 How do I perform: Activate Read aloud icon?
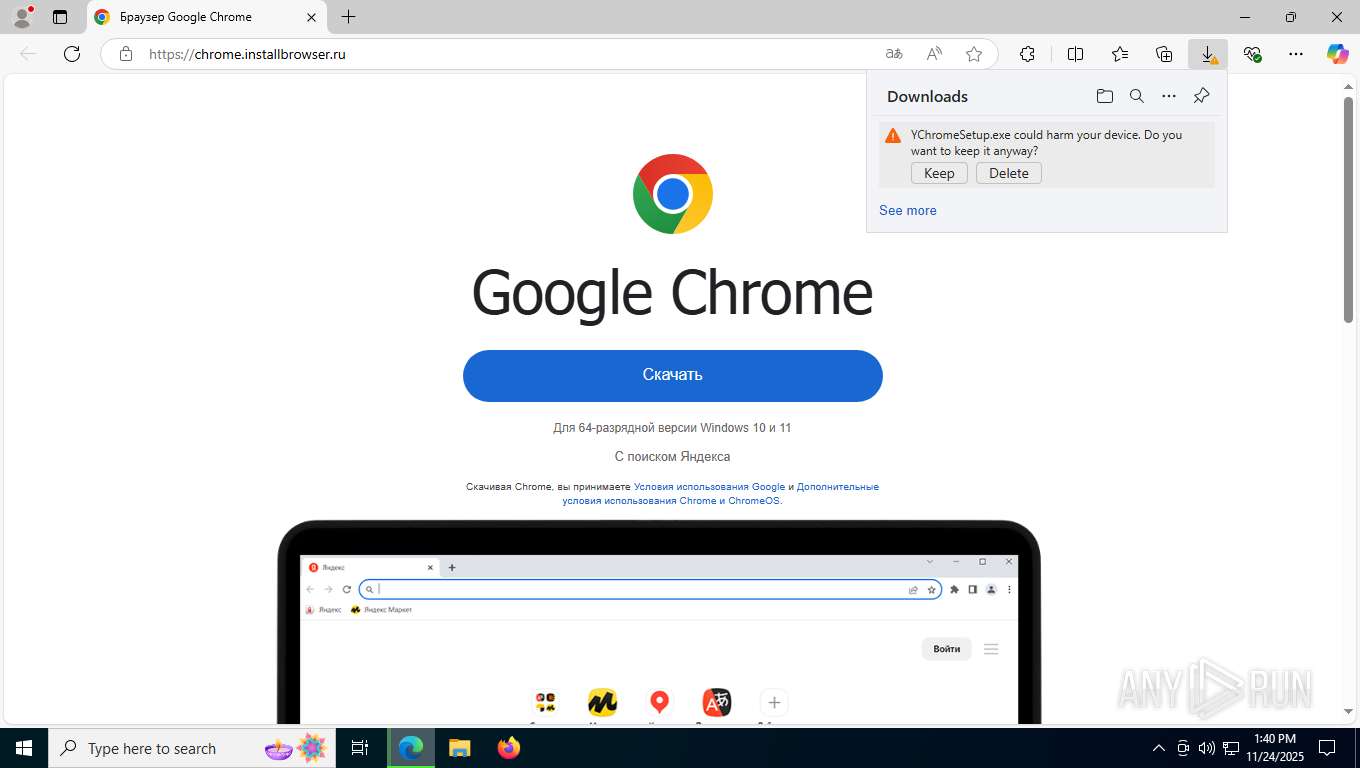click(934, 54)
